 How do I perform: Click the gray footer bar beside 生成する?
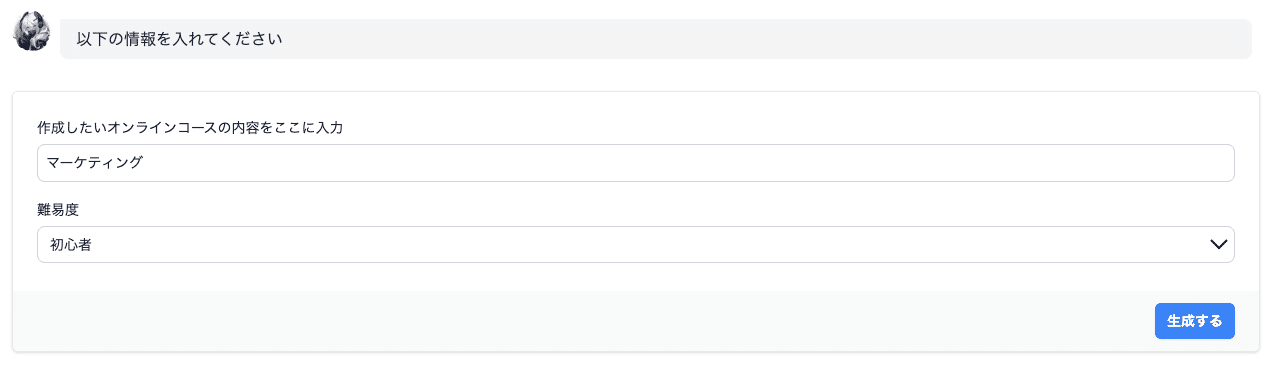tap(580, 321)
